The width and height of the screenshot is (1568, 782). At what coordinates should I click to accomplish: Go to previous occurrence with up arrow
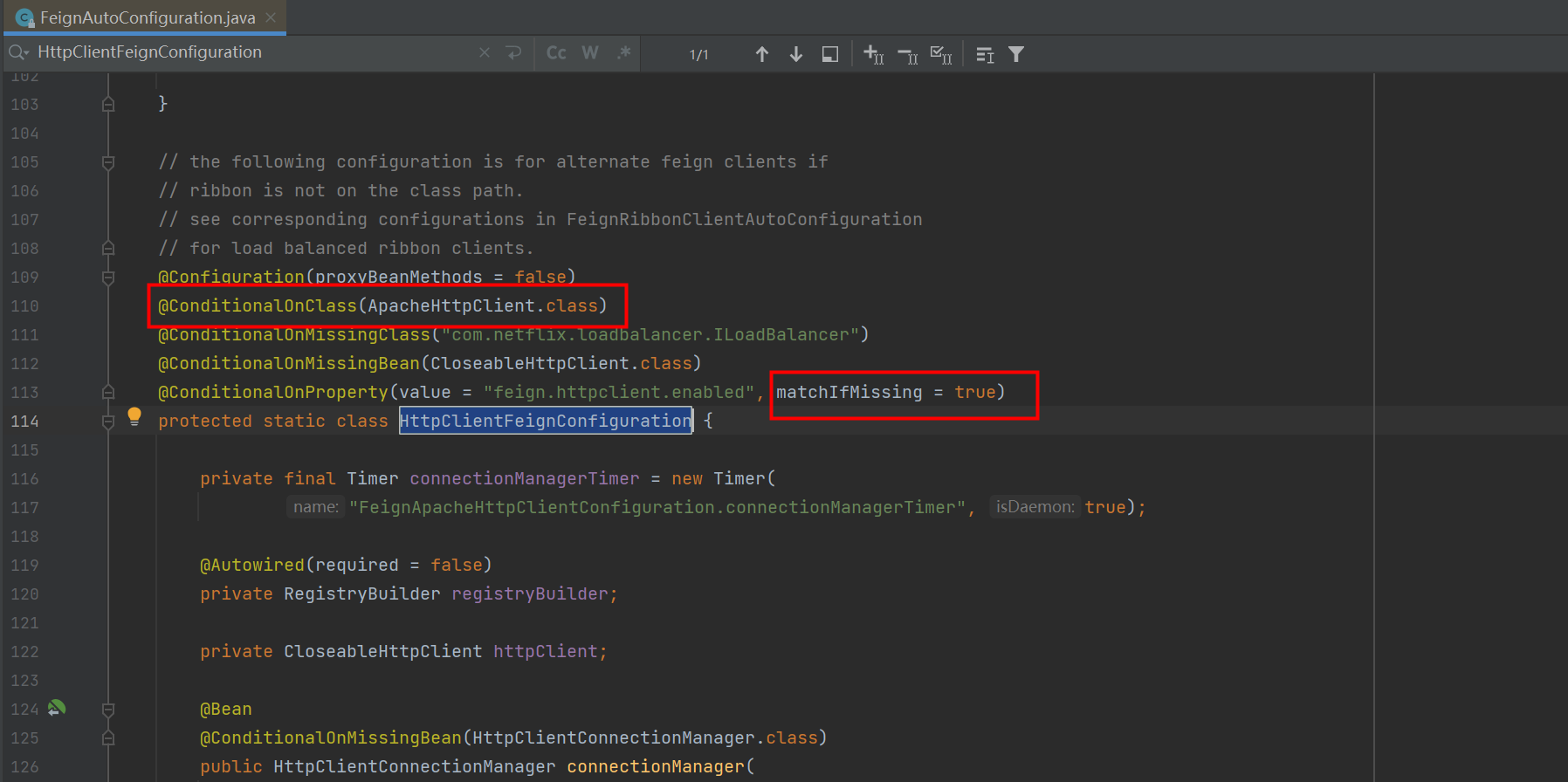[762, 54]
